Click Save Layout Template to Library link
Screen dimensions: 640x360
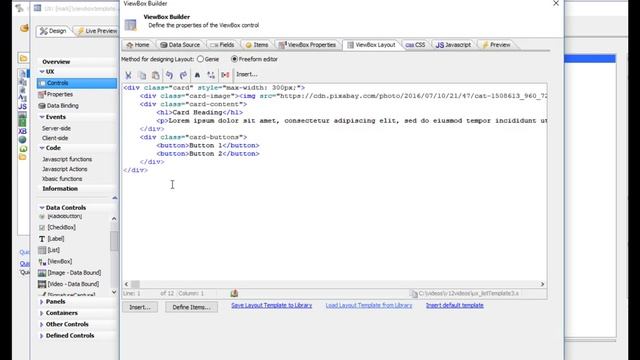pos(271,305)
